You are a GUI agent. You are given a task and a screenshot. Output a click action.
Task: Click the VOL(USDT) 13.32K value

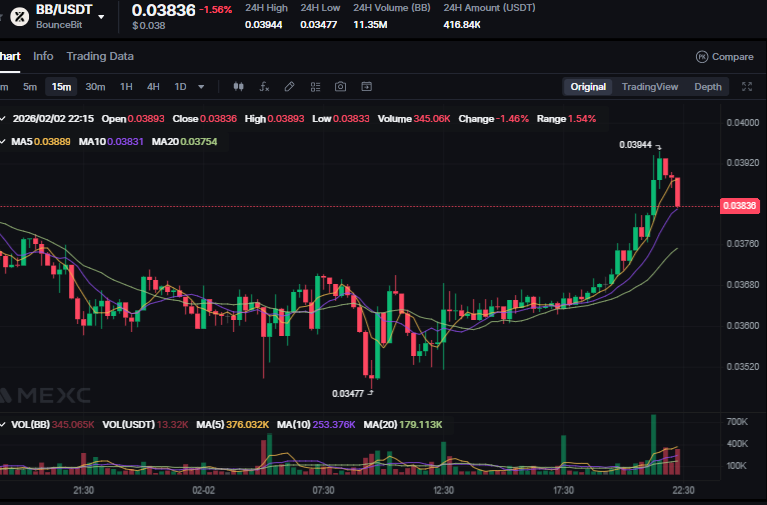click(173, 425)
